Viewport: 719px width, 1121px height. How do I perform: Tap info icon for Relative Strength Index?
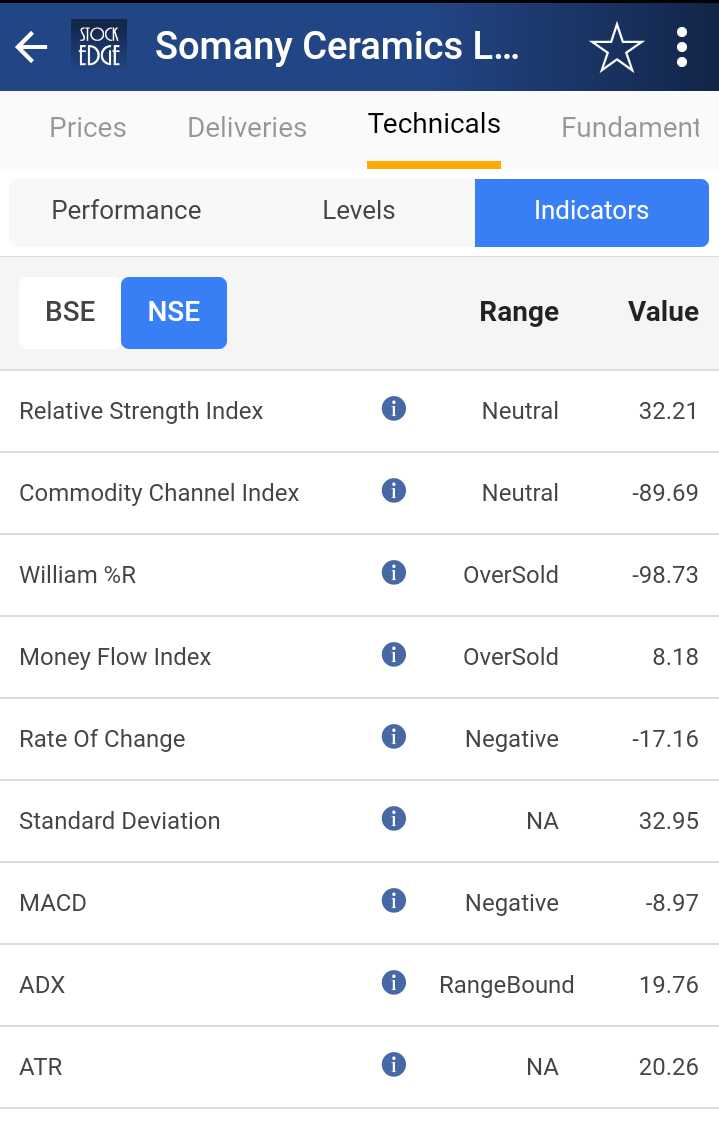pyautogui.click(x=394, y=408)
